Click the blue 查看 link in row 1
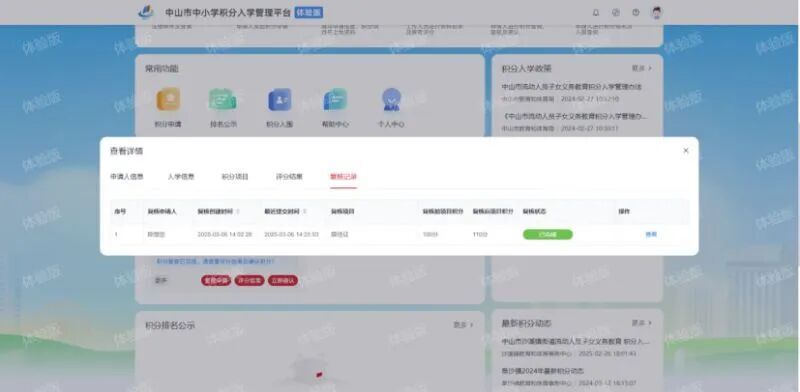 [651, 235]
